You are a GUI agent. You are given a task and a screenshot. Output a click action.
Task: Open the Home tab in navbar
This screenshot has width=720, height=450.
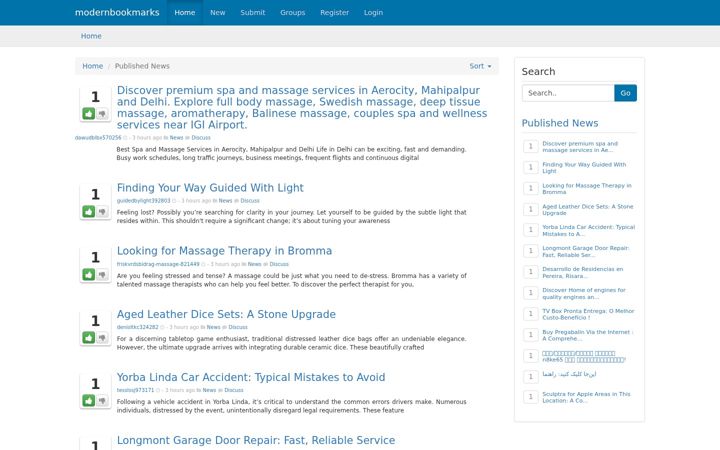coord(185,12)
